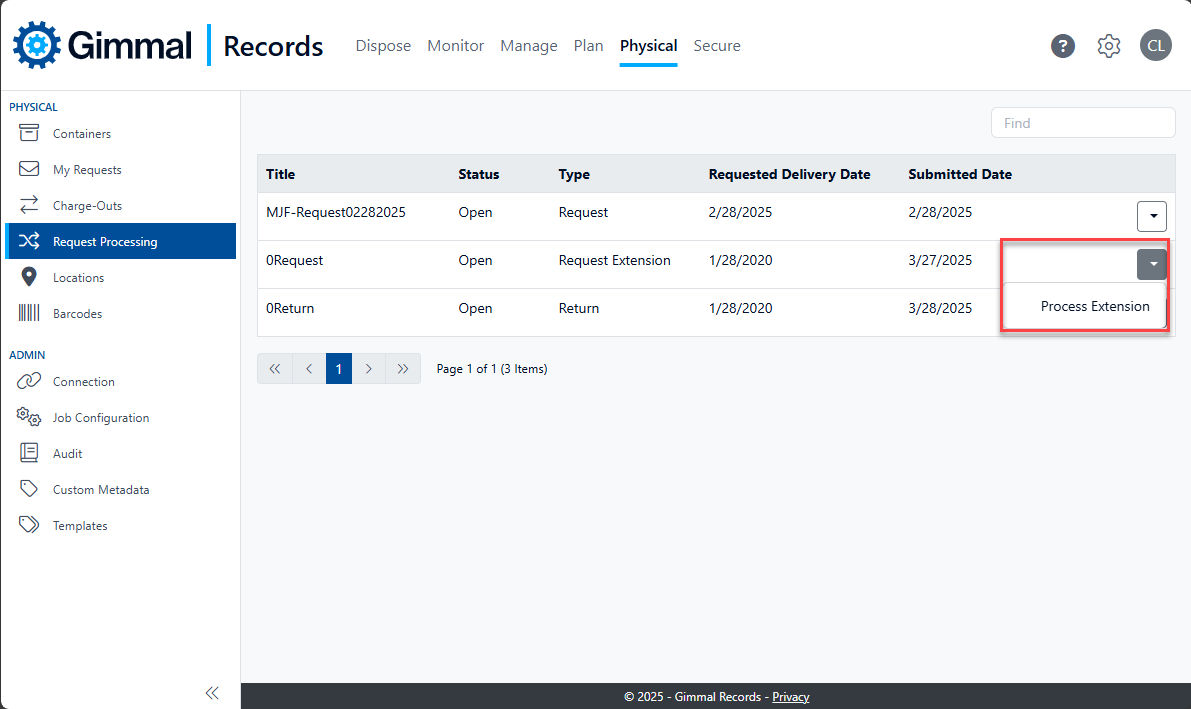Choose Process Extension from the menu
This screenshot has width=1191, height=709.
point(1095,306)
